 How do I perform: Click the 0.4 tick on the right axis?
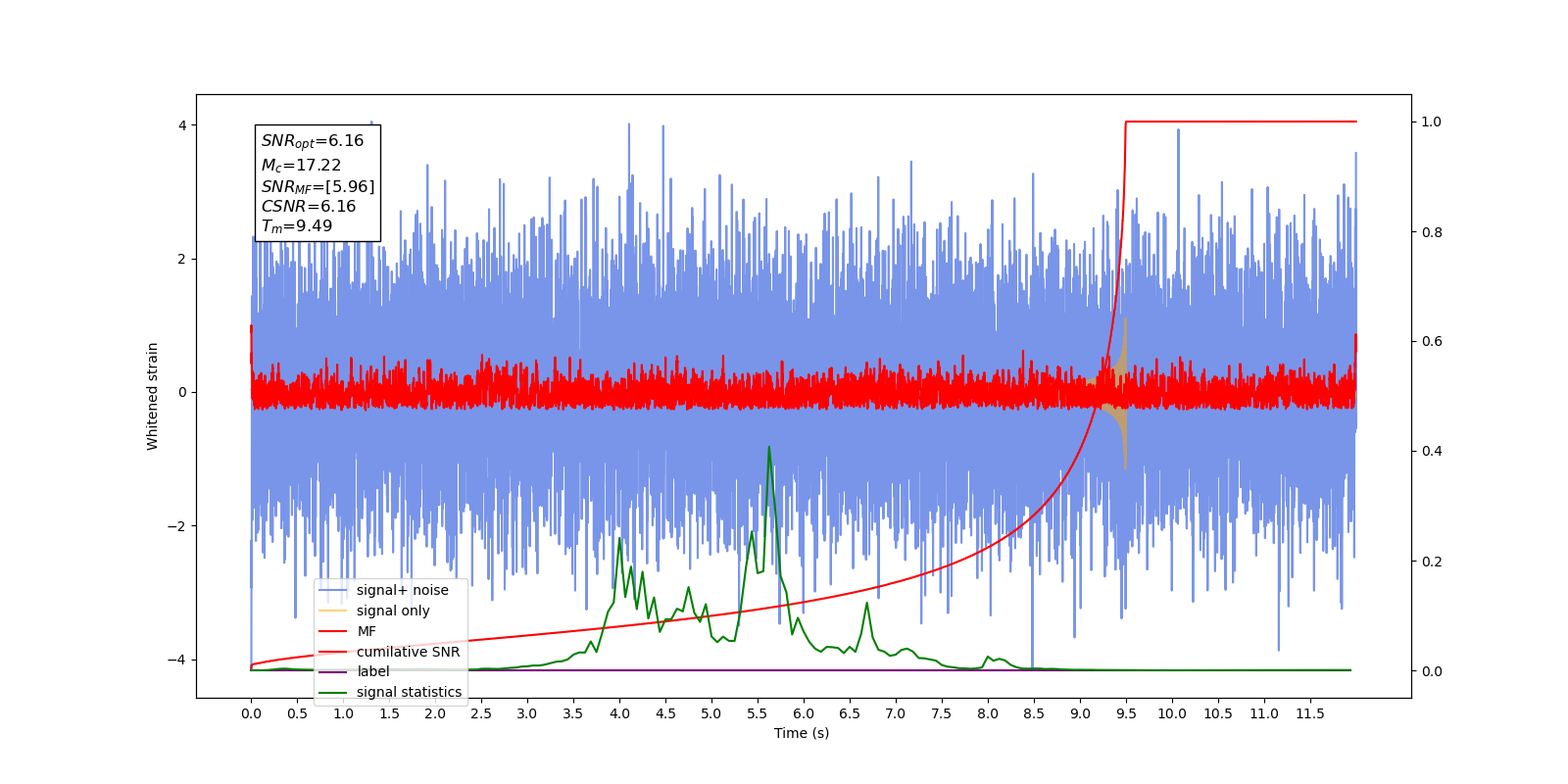tap(1432, 452)
